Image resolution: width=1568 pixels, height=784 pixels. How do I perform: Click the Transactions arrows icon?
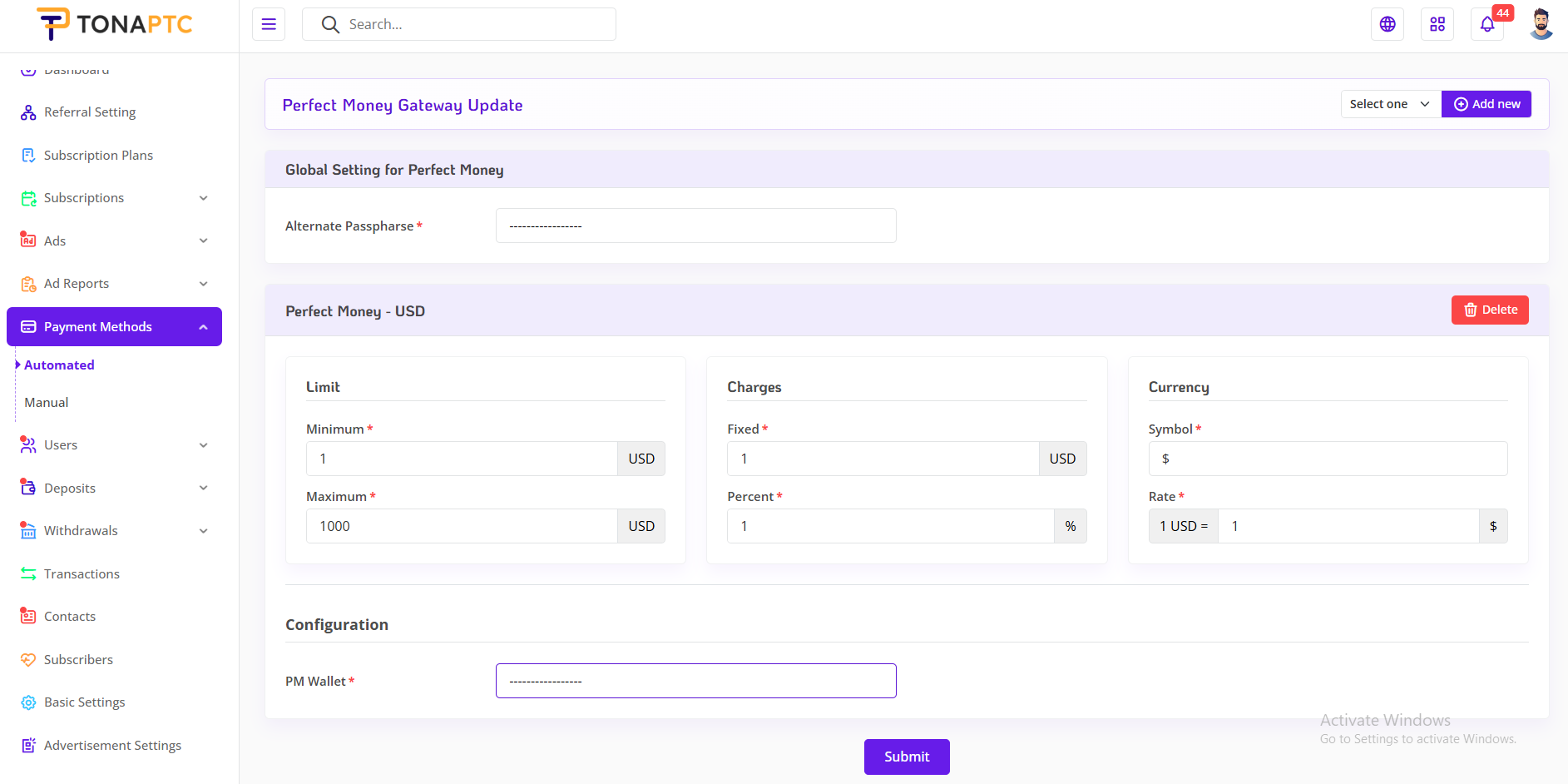[28, 574]
